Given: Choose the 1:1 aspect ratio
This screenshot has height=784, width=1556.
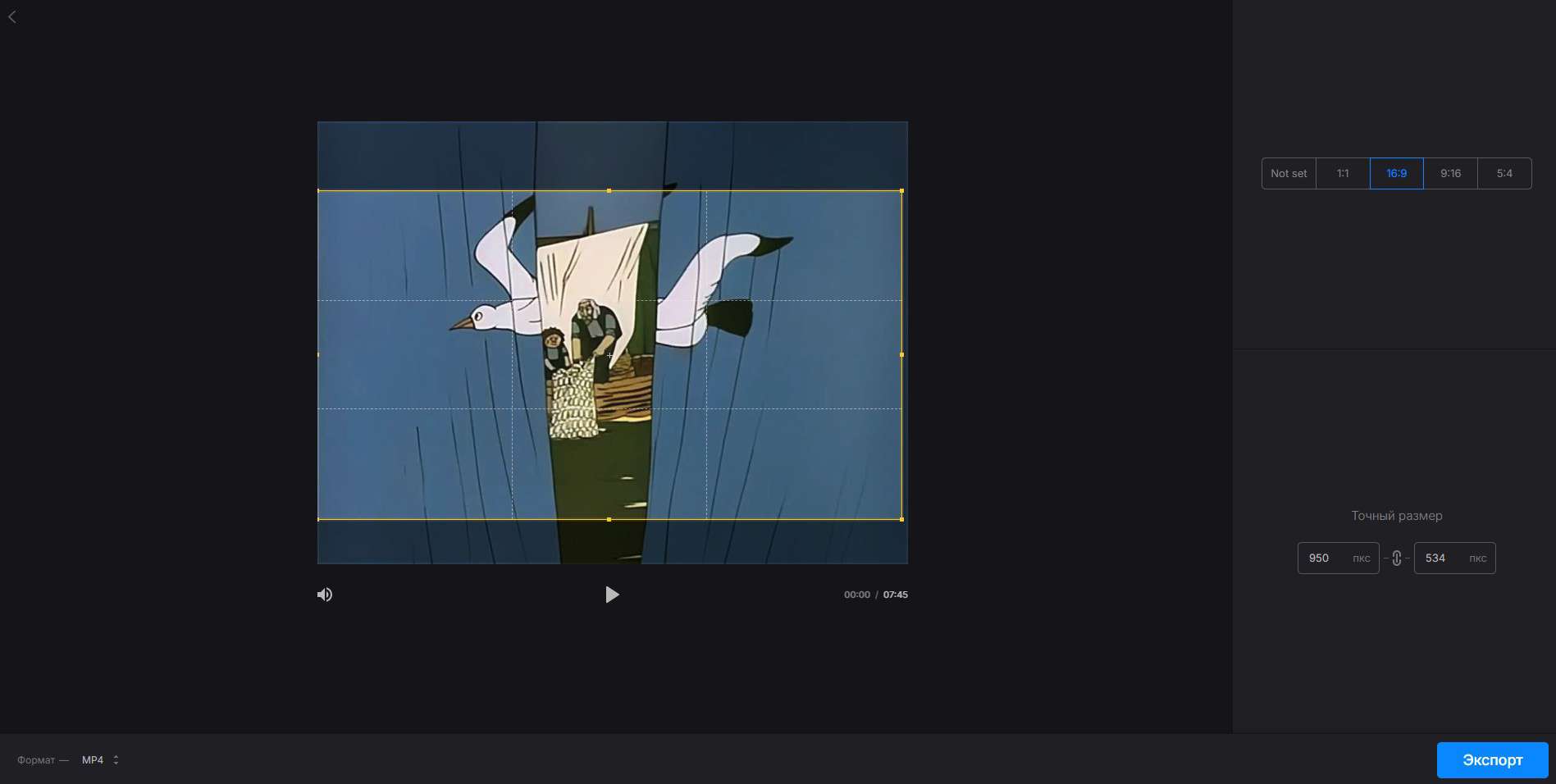Looking at the screenshot, I should (x=1343, y=174).
